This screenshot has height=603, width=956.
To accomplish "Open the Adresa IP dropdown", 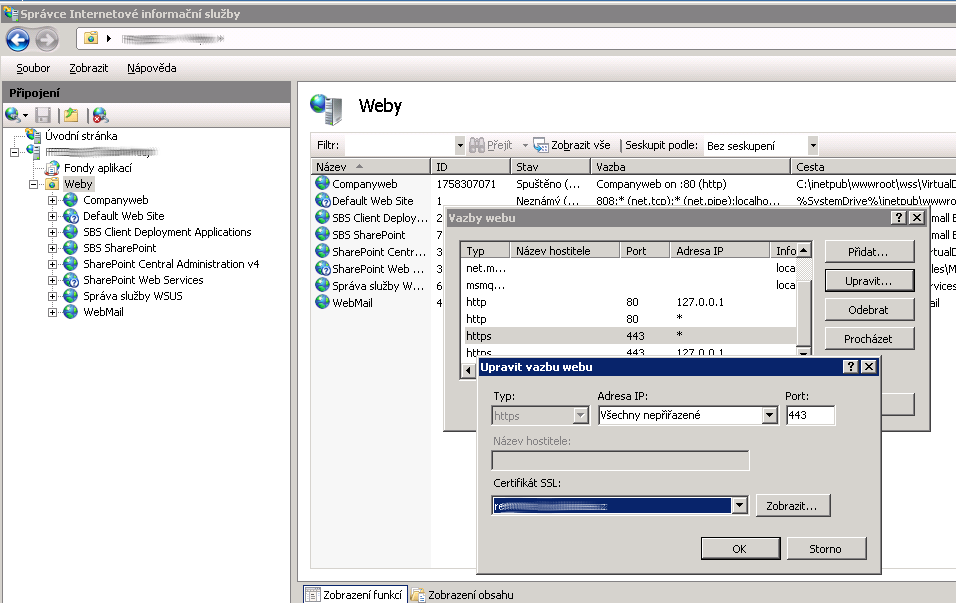I will pos(769,415).
